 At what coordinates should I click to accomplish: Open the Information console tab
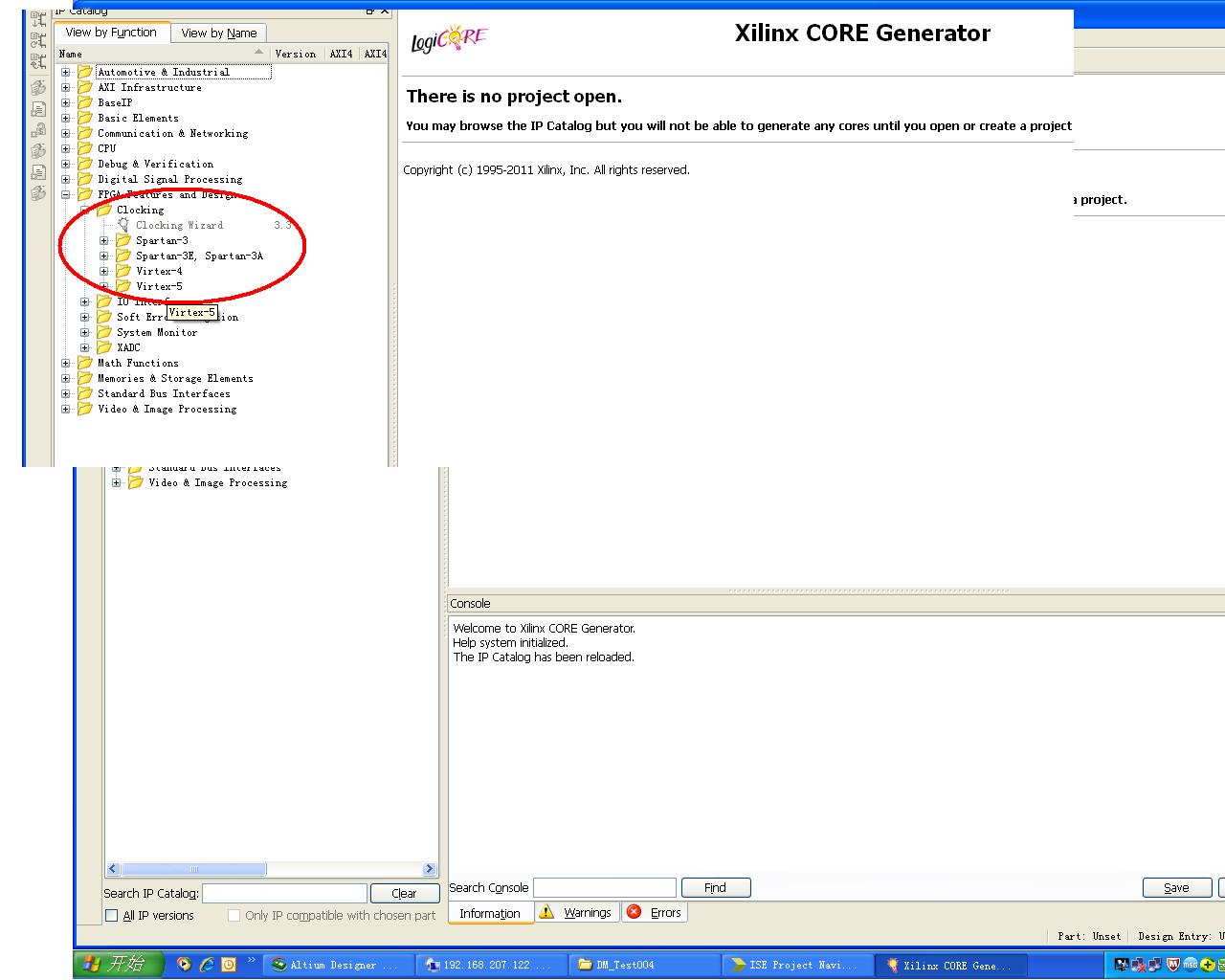489,913
